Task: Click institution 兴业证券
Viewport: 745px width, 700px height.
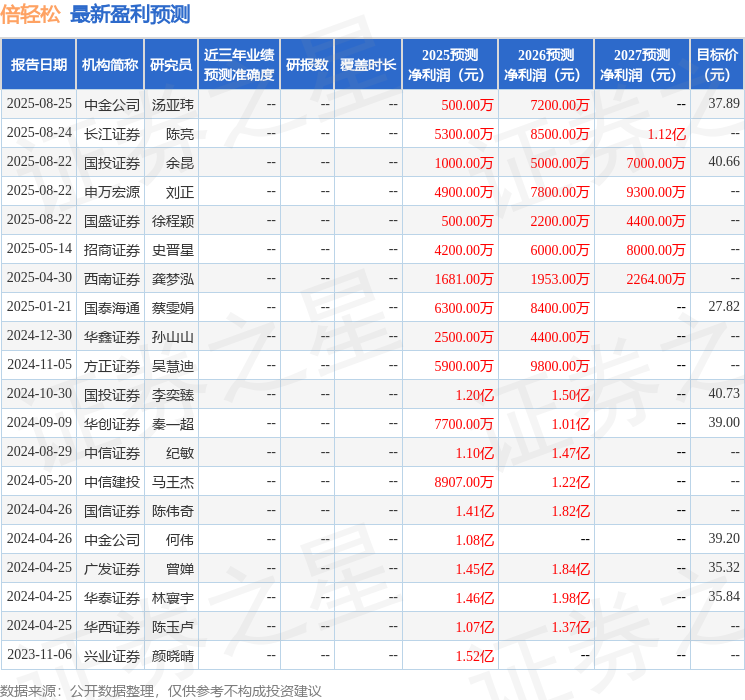Action: 112,656
